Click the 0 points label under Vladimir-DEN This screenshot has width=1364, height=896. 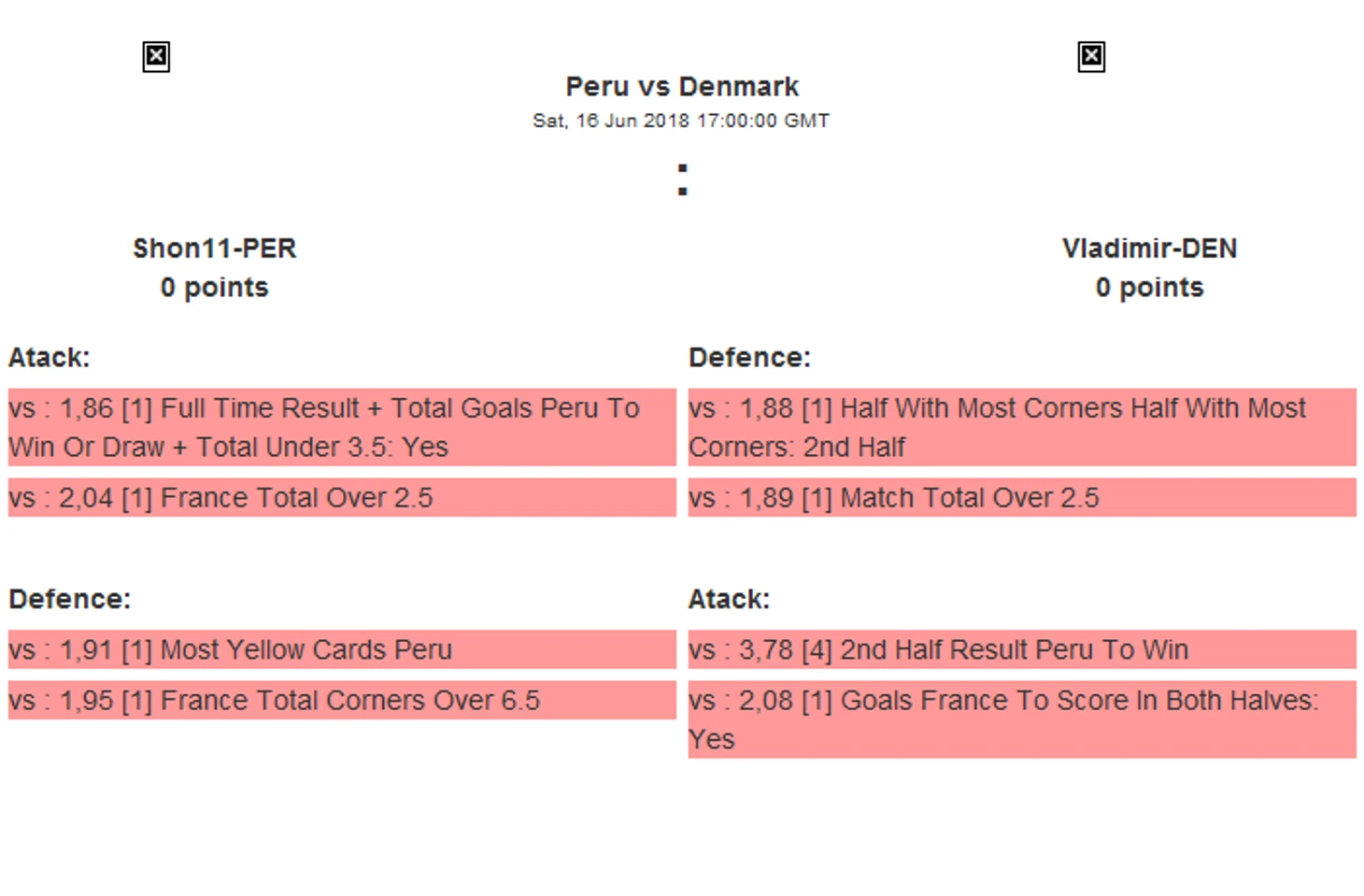(1149, 288)
